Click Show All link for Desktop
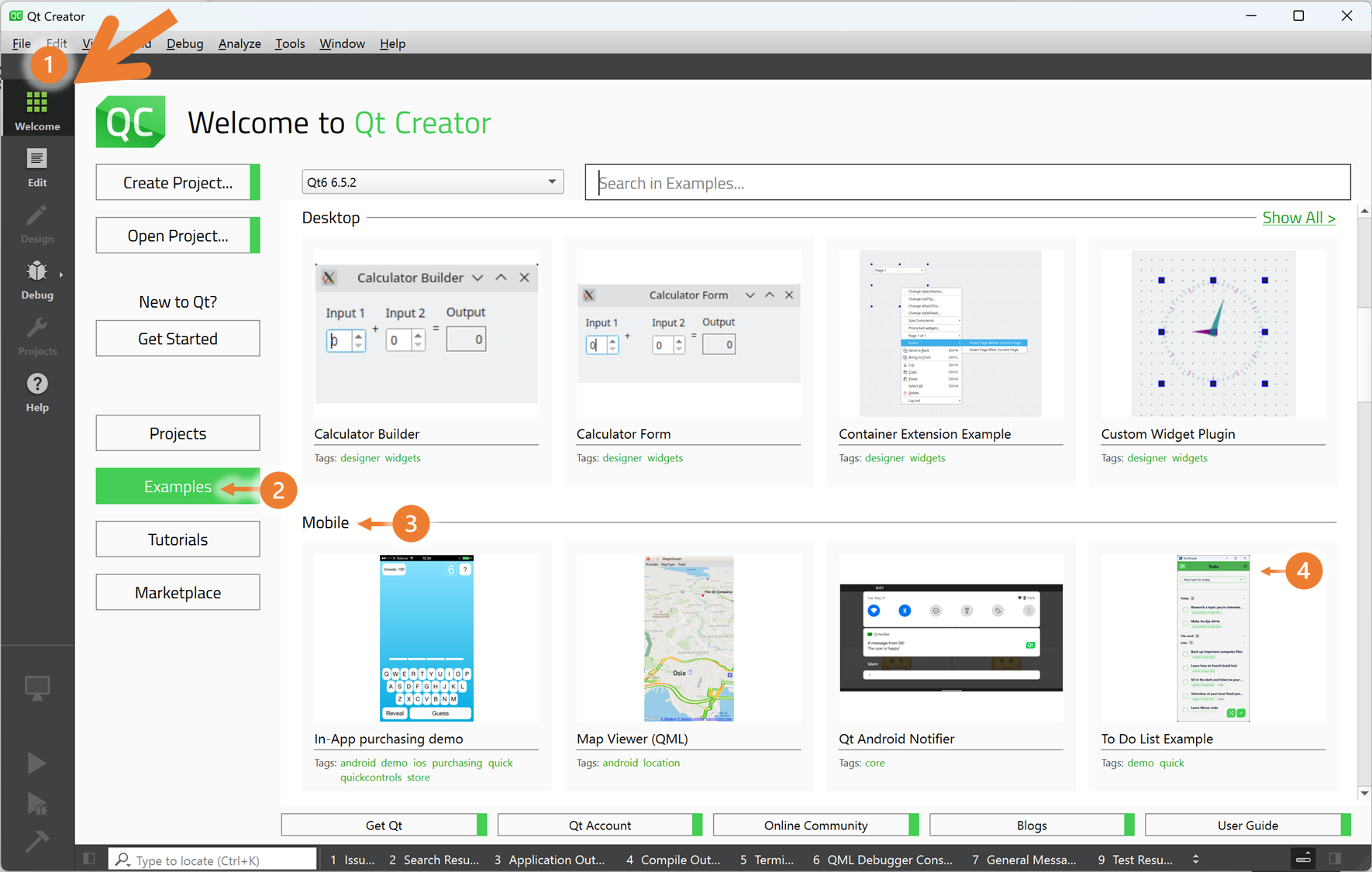This screenshot has height=872, width=1372. 1299,218
